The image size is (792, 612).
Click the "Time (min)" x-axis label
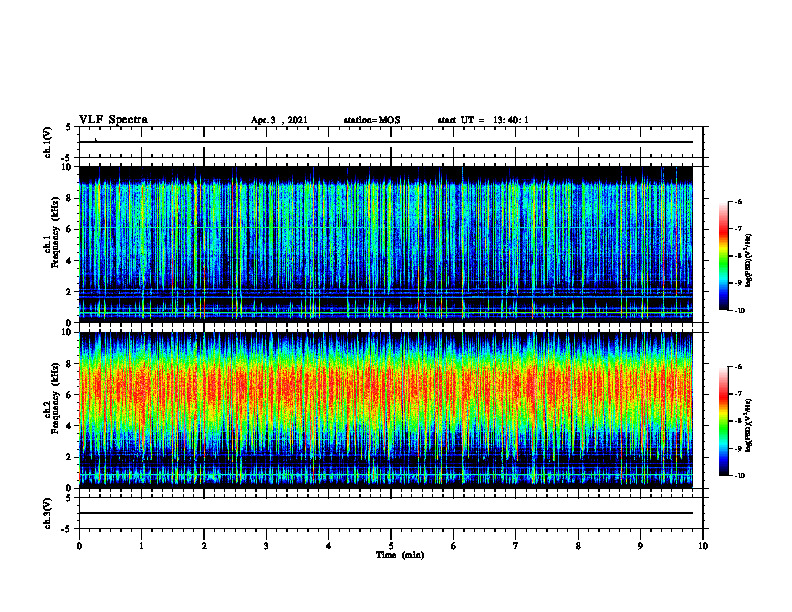coord(400,555)
